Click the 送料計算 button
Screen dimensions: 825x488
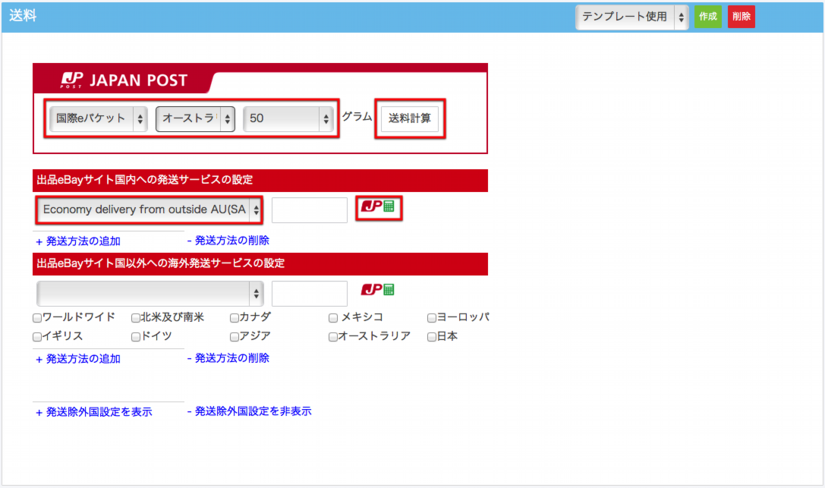coord(409,118)
